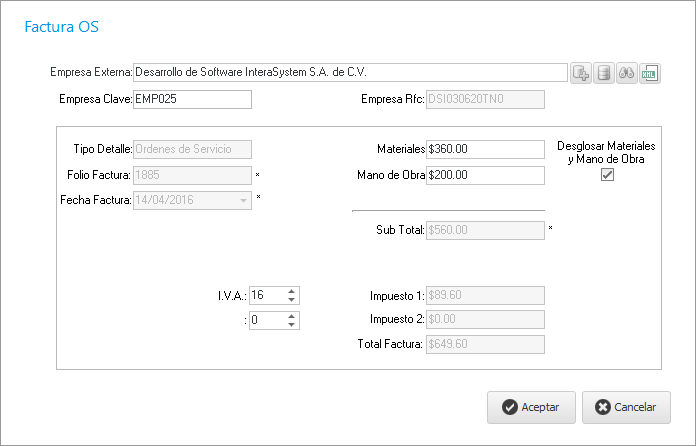Click the Empresa Clave input field
696x446 pixels.
coord(191,99)
